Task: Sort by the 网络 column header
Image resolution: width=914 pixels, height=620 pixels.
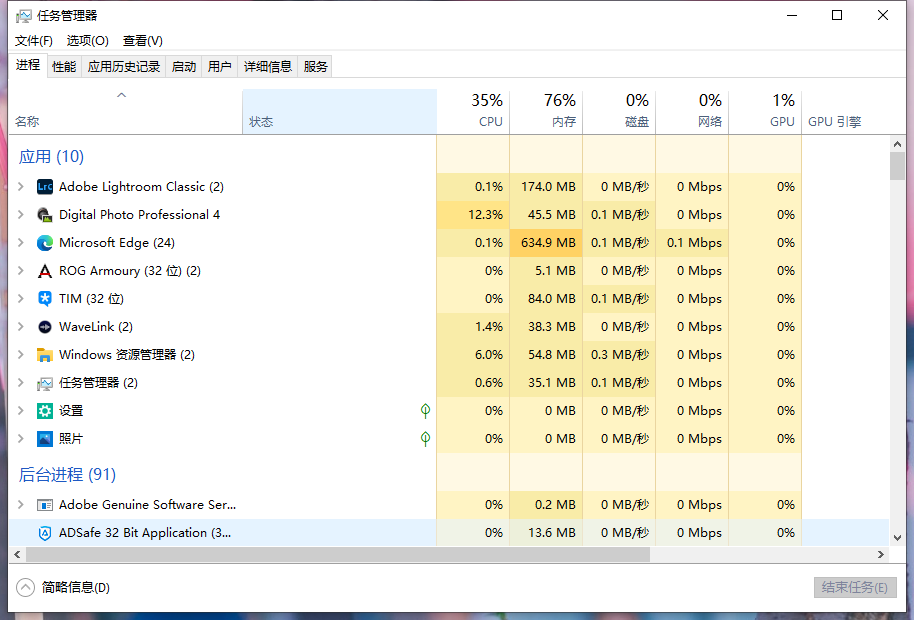Action: 692,111
